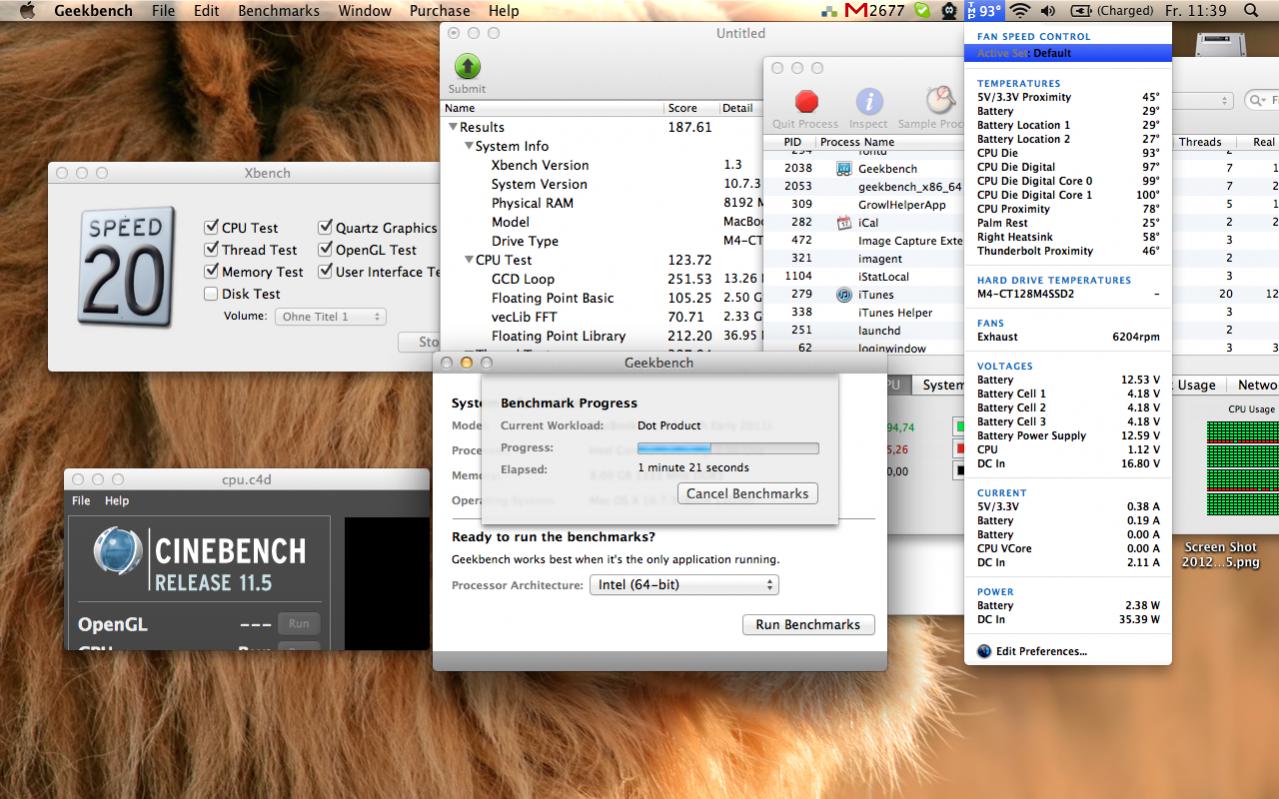Click the Growl-like creature menu bar icon
Viewport: 1279px width, 799px height.
coord(948,11)
